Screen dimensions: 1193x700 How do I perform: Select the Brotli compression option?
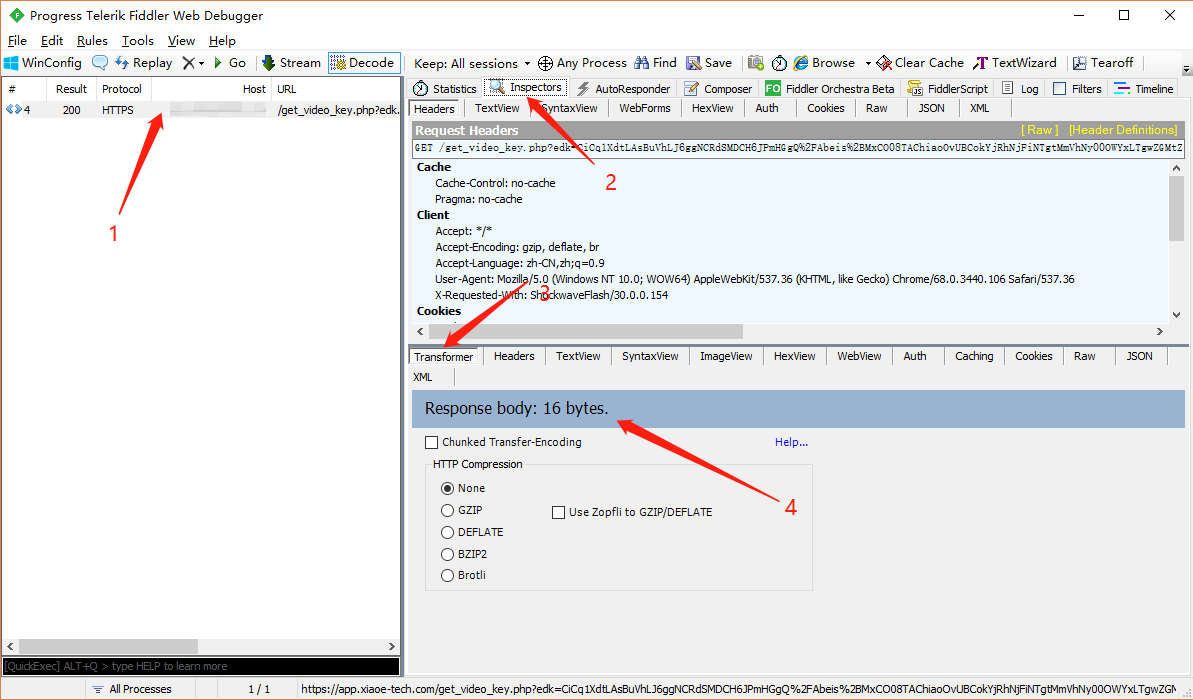pyautogui.click(x=447, y=575)
